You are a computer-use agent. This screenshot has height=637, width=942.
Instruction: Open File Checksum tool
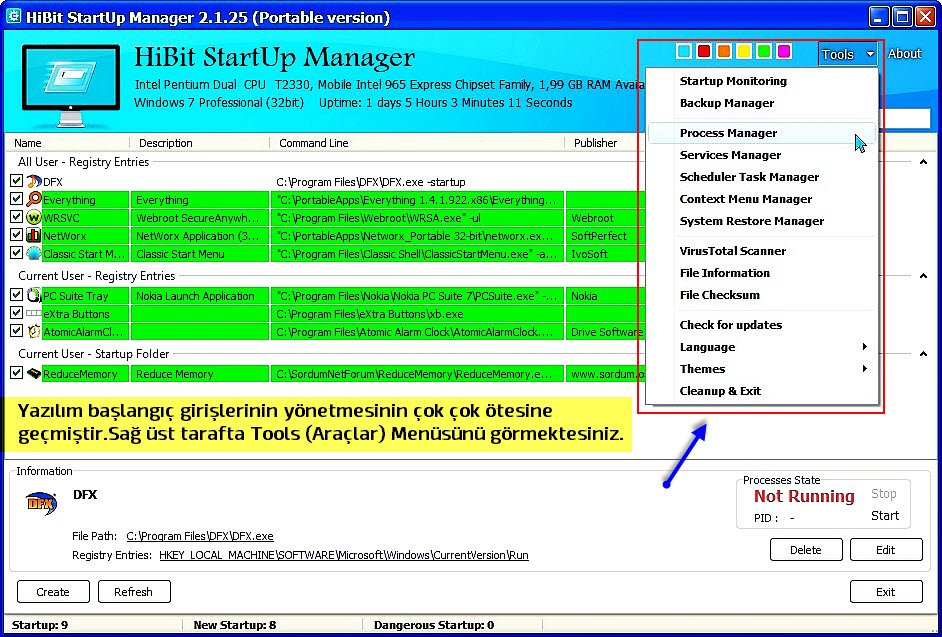coord(761,295)
